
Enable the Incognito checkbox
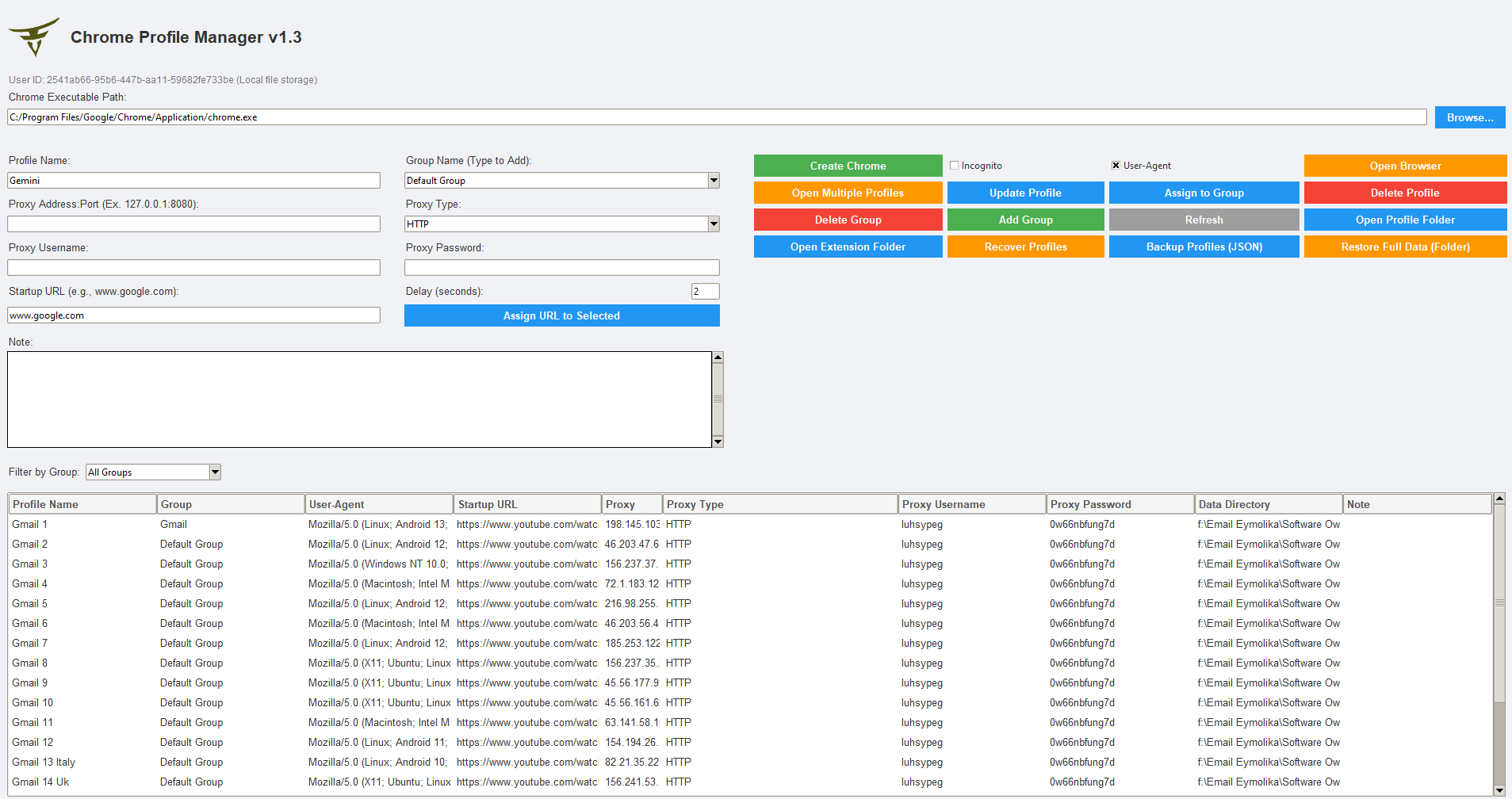coord(955,166)
